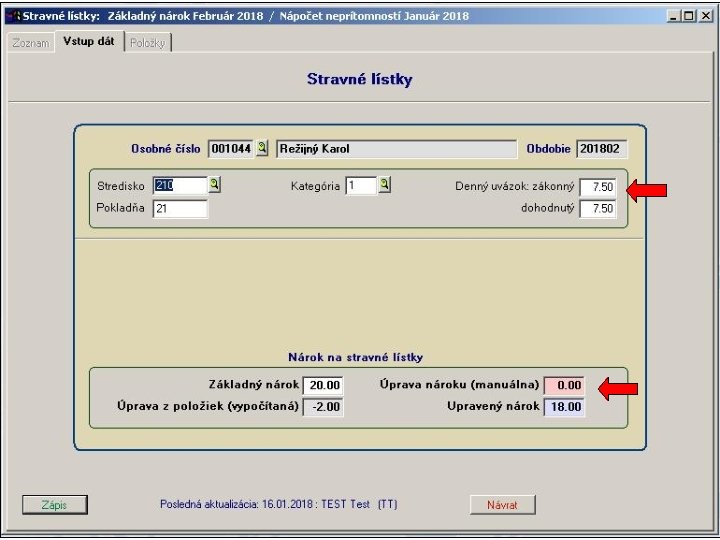Minimize the Stravné lístky window
Screen dimensions: 720x540
point(674,16)
